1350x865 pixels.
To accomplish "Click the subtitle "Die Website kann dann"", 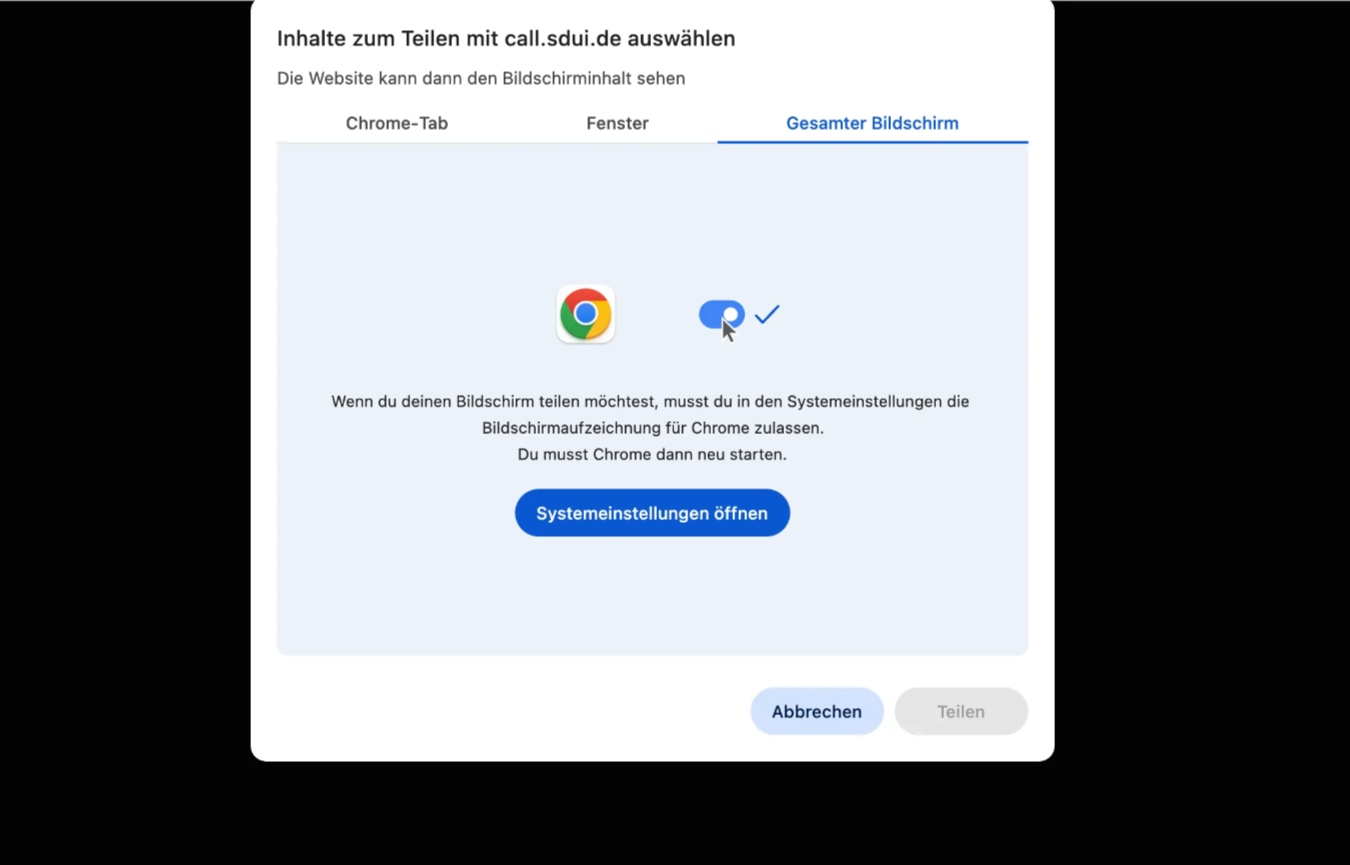I will 370,78.
